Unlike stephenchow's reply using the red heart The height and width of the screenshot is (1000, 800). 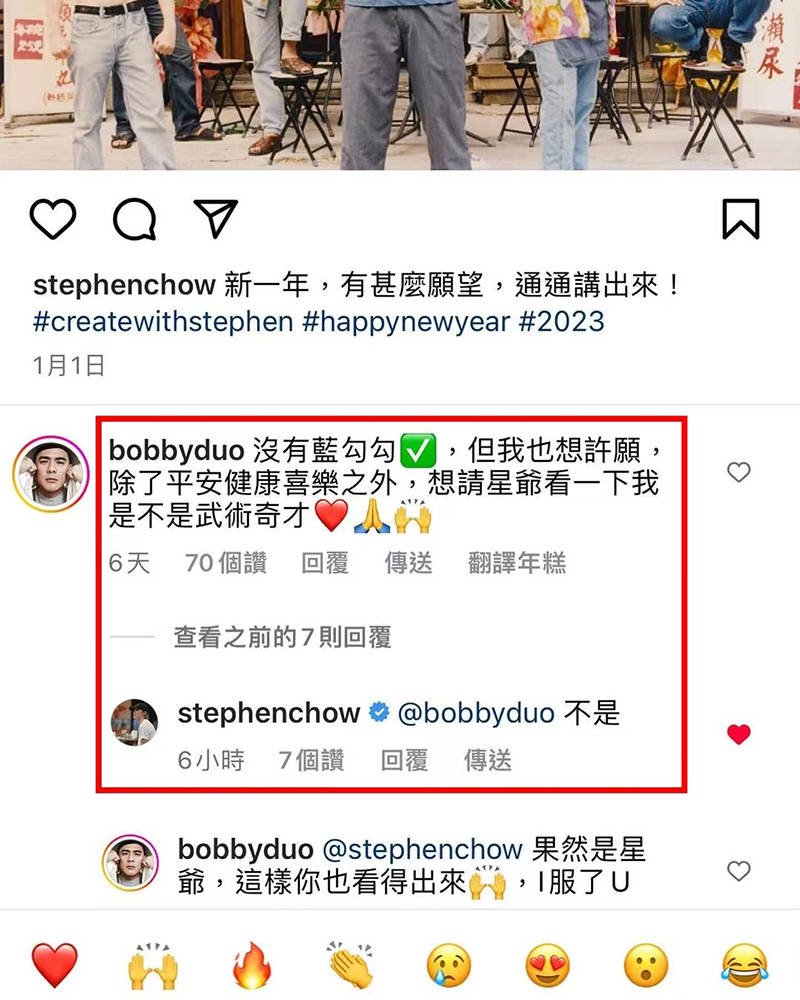(x=739, y=734)
